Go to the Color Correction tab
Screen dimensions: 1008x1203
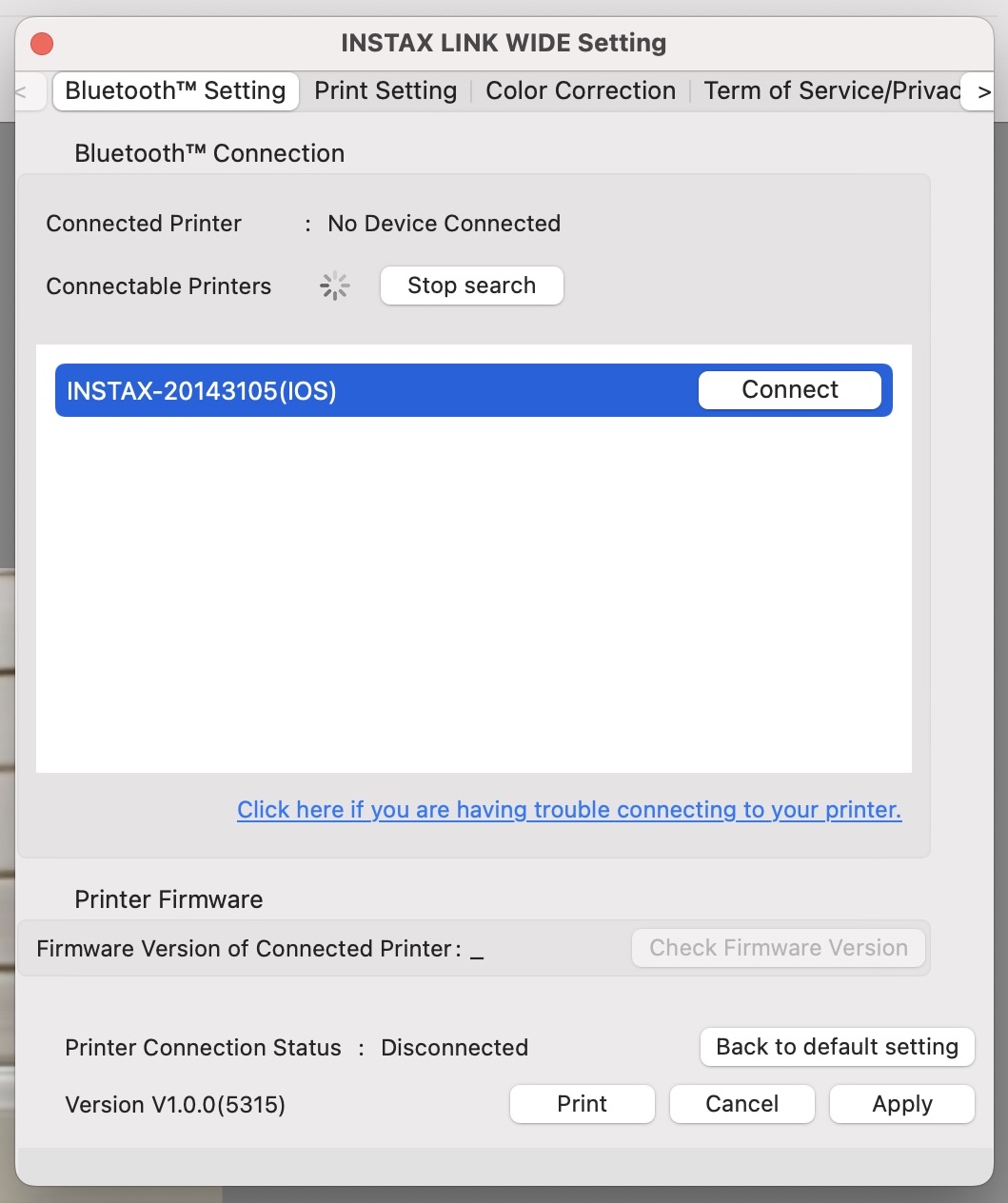click(581, 91)
